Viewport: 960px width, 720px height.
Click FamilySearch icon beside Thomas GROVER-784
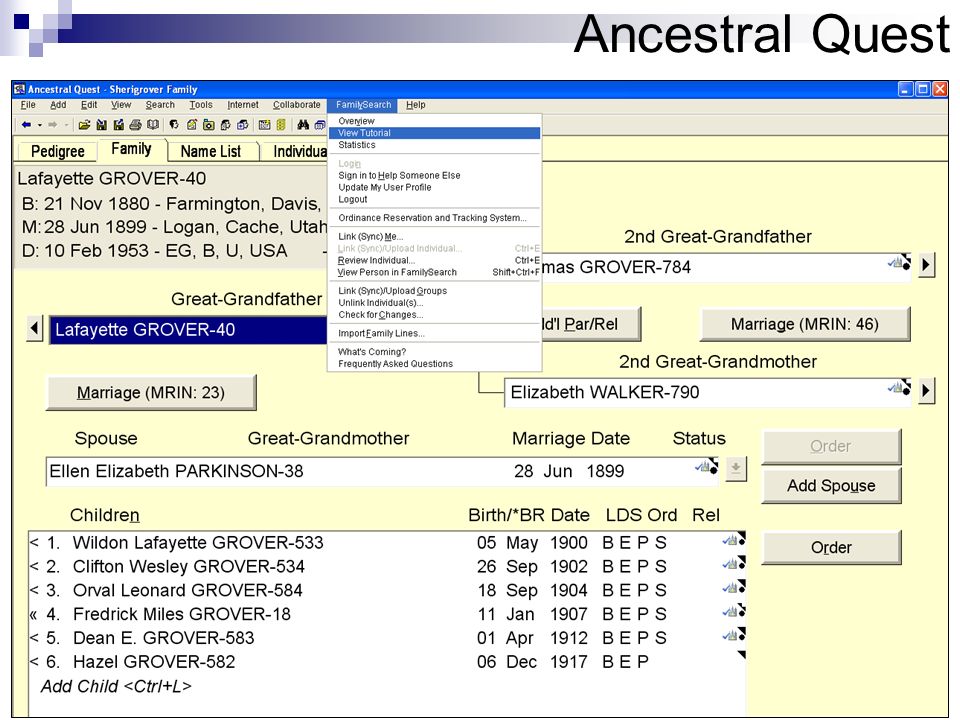[x=899, y=262]
